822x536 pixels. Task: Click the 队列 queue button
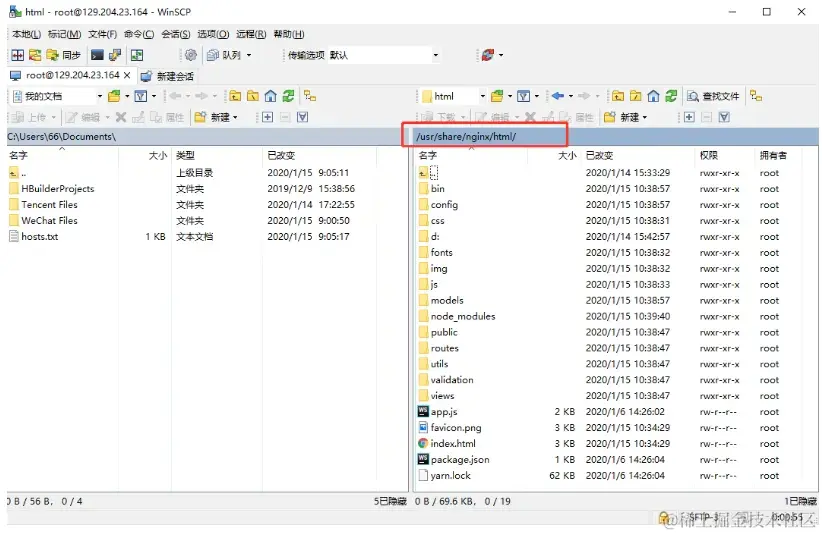[224, 55]
